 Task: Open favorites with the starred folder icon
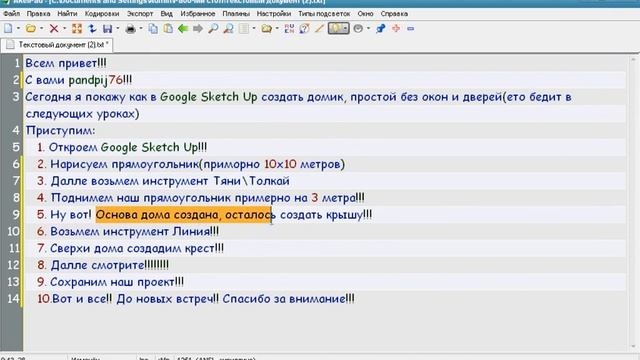(267, 29)
